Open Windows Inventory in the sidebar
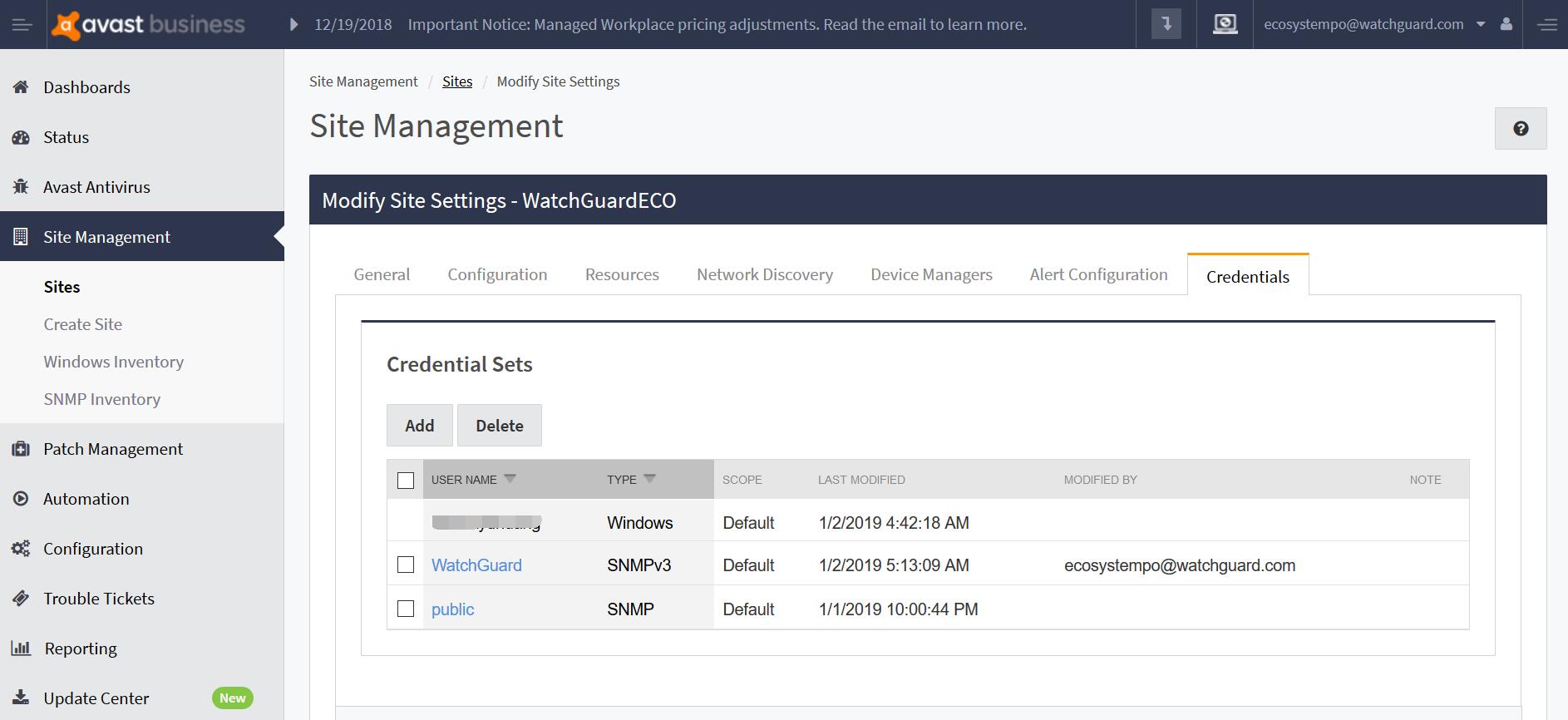Viewport: 1568px width, 720px height. click(114, 362)
